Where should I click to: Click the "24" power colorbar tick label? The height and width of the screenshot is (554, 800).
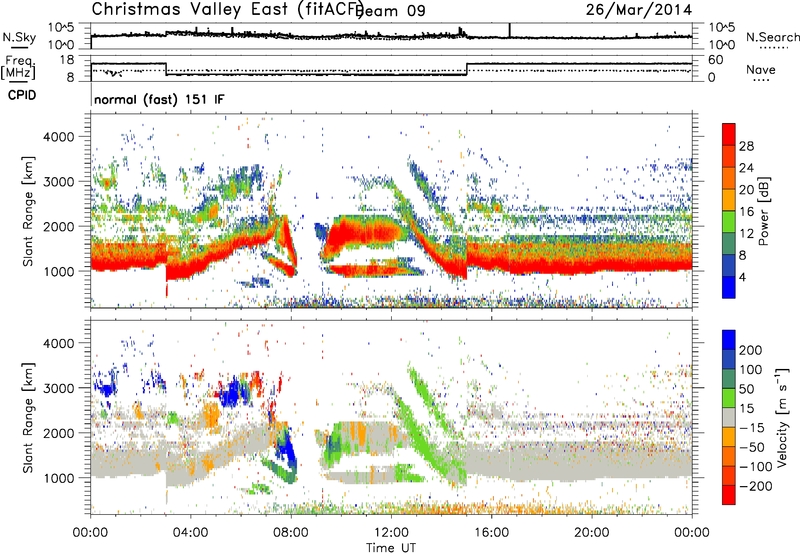click(746, 168)
